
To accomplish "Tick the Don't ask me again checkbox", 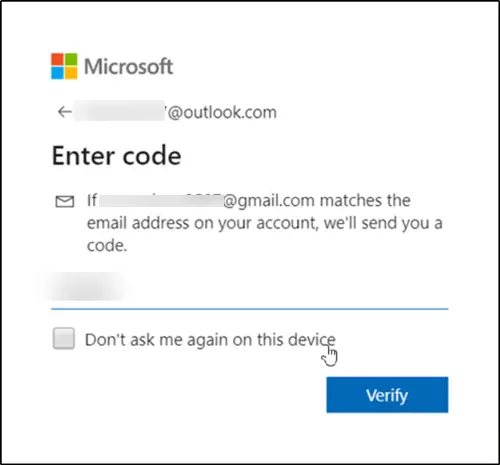I will (64, 339).
